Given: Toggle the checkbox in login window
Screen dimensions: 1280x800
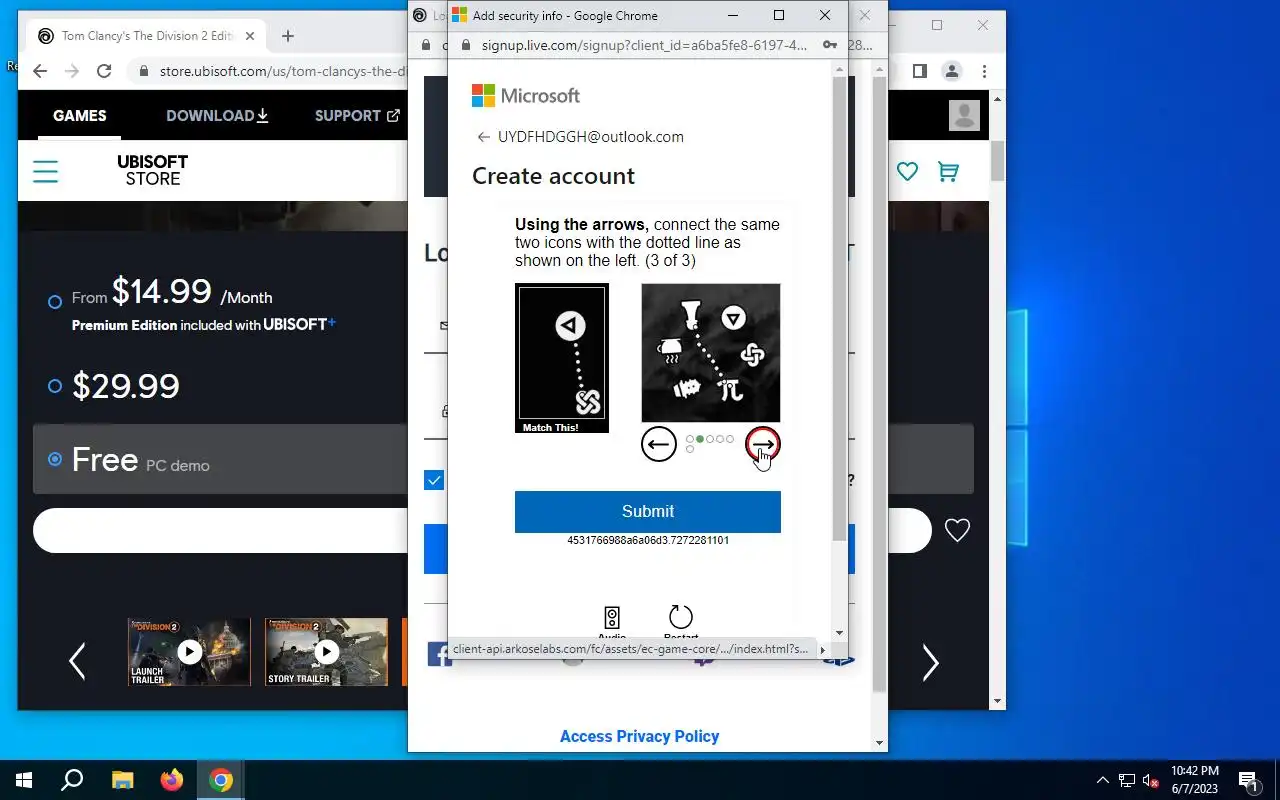Looking at the screenshot, I should pos(434,480).
